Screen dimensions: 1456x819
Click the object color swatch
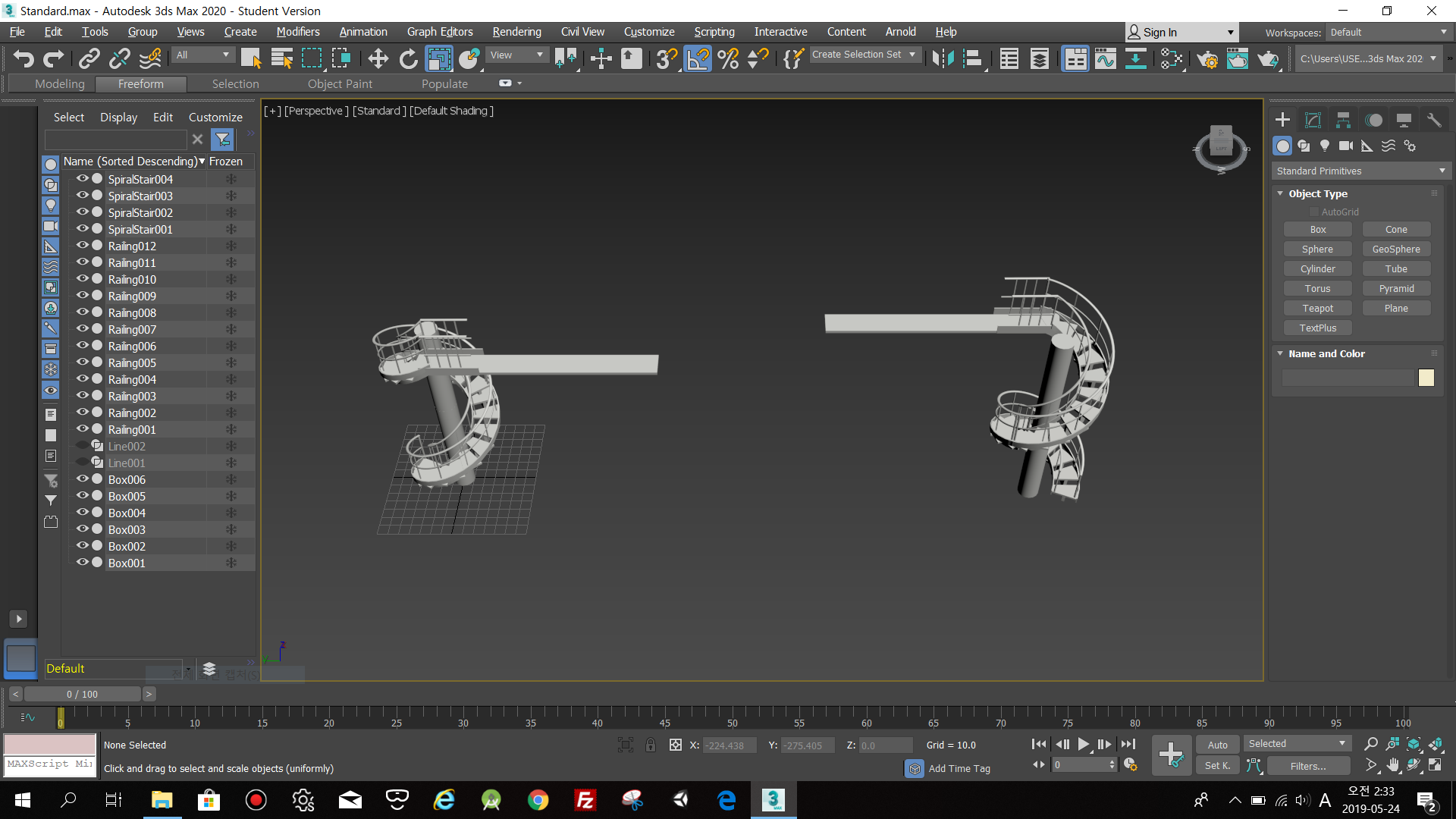pos(1426,378)
